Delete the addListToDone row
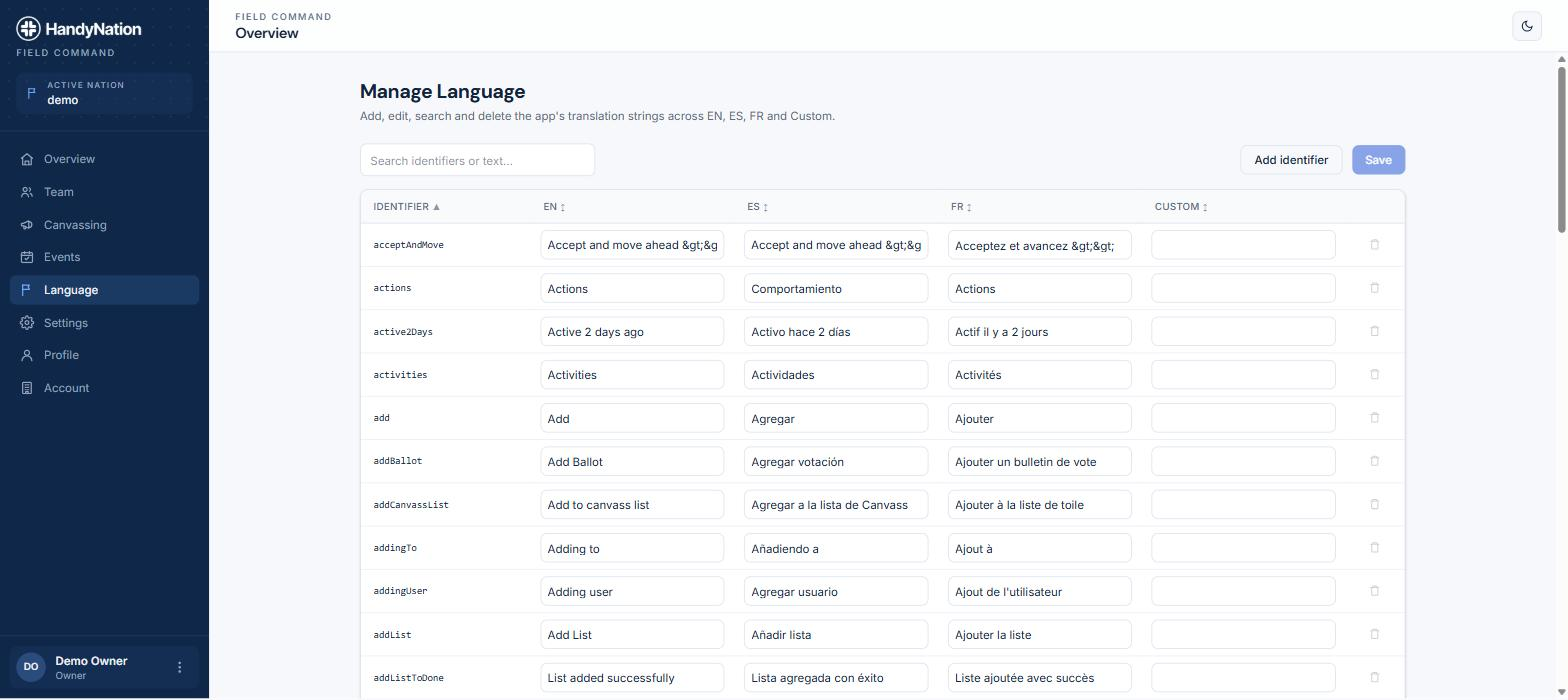The width and height of the screenshot is (1568, 700). coord(1374,677)
